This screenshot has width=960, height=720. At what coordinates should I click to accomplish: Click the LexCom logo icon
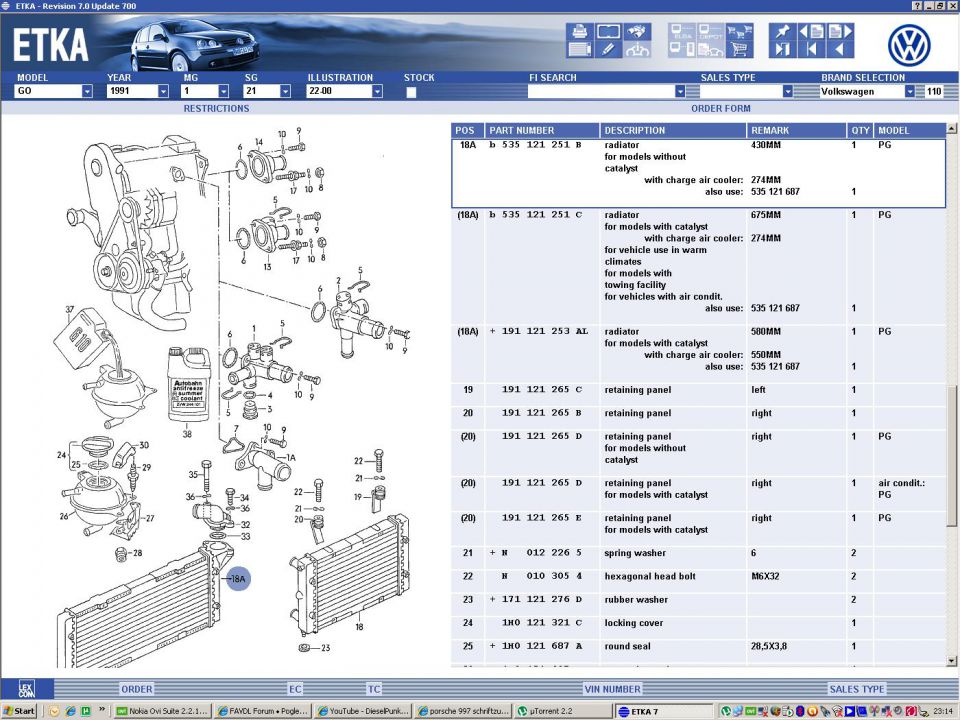point(27,689)
